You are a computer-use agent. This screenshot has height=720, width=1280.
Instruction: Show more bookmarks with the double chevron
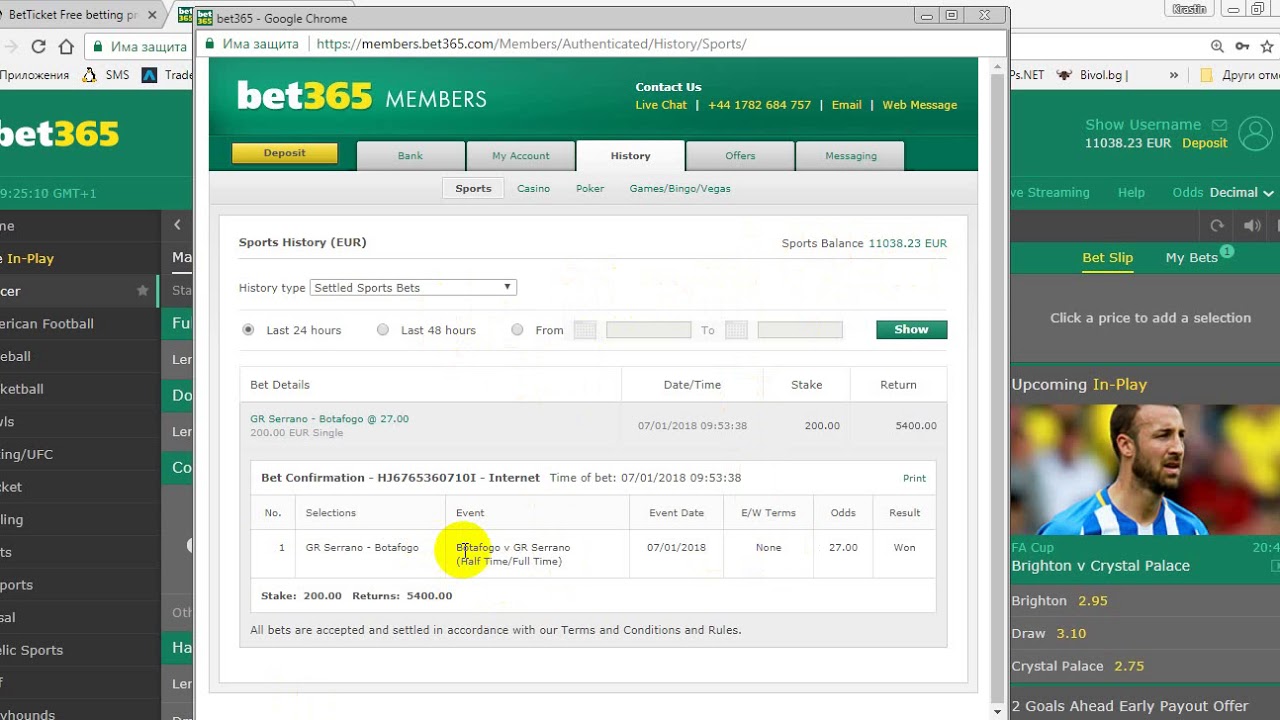[1174, 75]
